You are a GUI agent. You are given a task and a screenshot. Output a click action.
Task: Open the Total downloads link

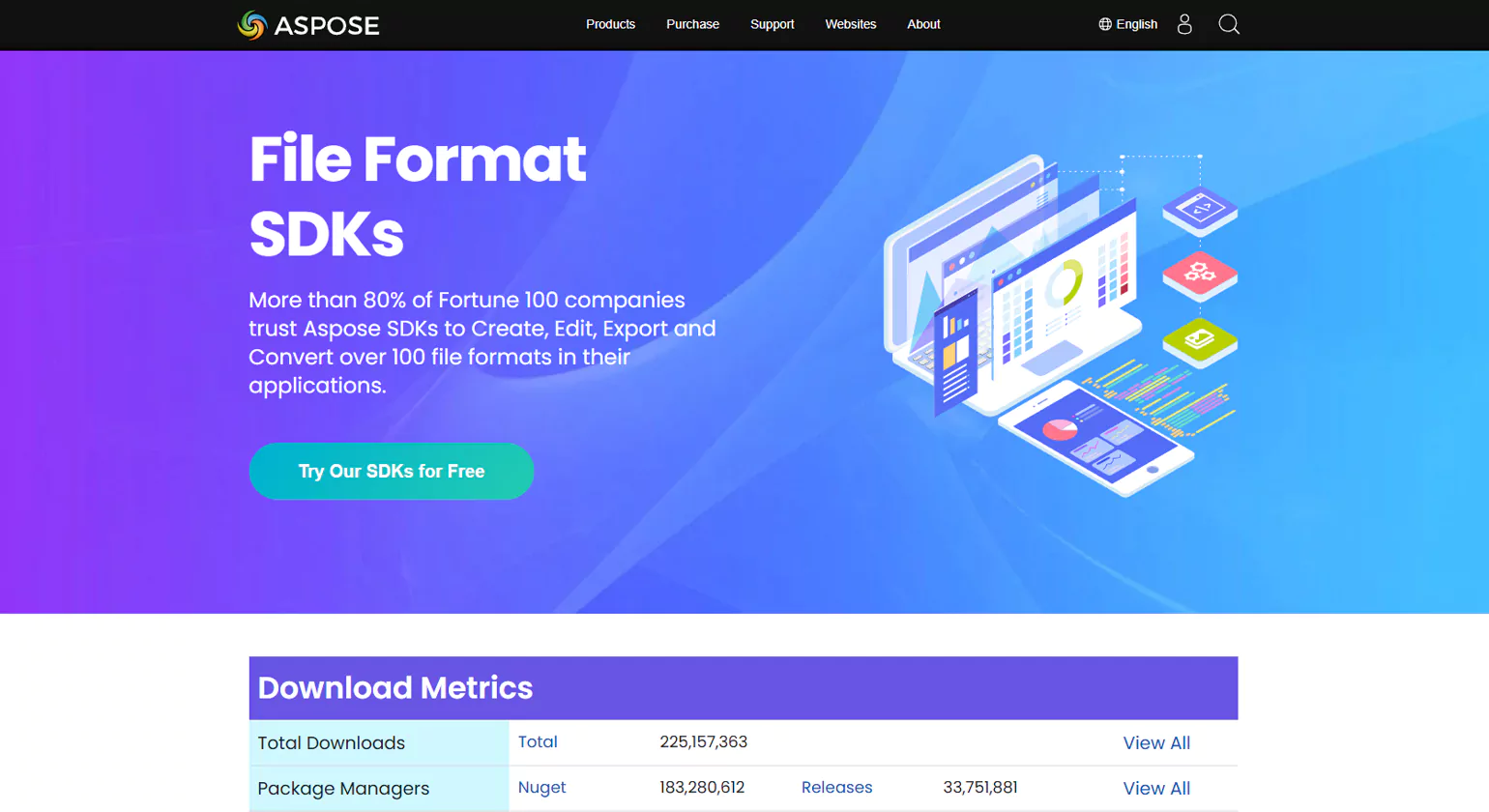click(x=537, y=742)
